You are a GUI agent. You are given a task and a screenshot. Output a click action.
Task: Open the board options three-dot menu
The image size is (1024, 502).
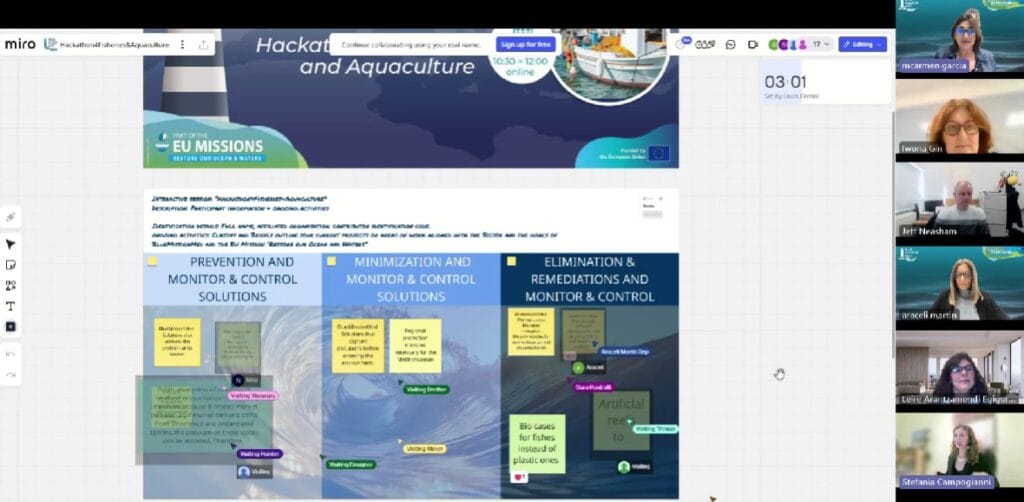click(x=182, y=44)
